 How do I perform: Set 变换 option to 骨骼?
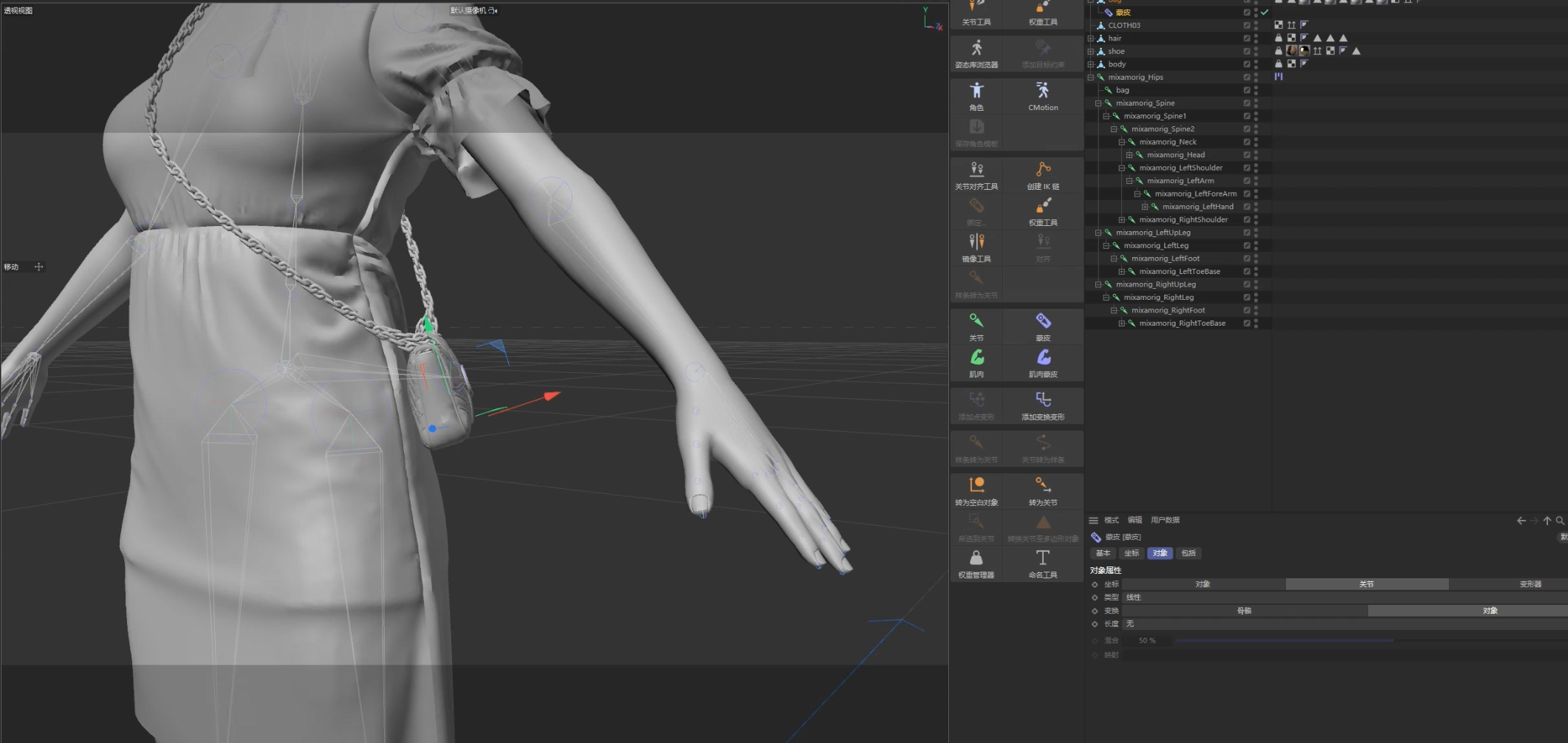pos(1245,611)
